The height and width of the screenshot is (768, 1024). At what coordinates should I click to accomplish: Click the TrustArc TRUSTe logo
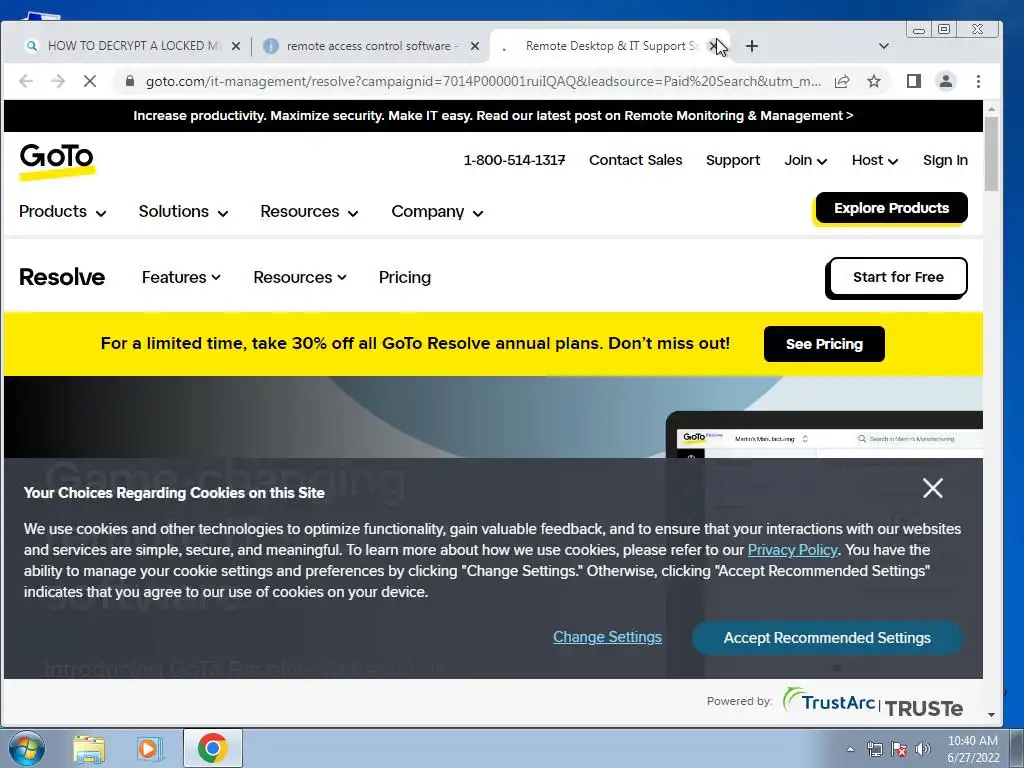pyautogui.click(x=873, y=703)
